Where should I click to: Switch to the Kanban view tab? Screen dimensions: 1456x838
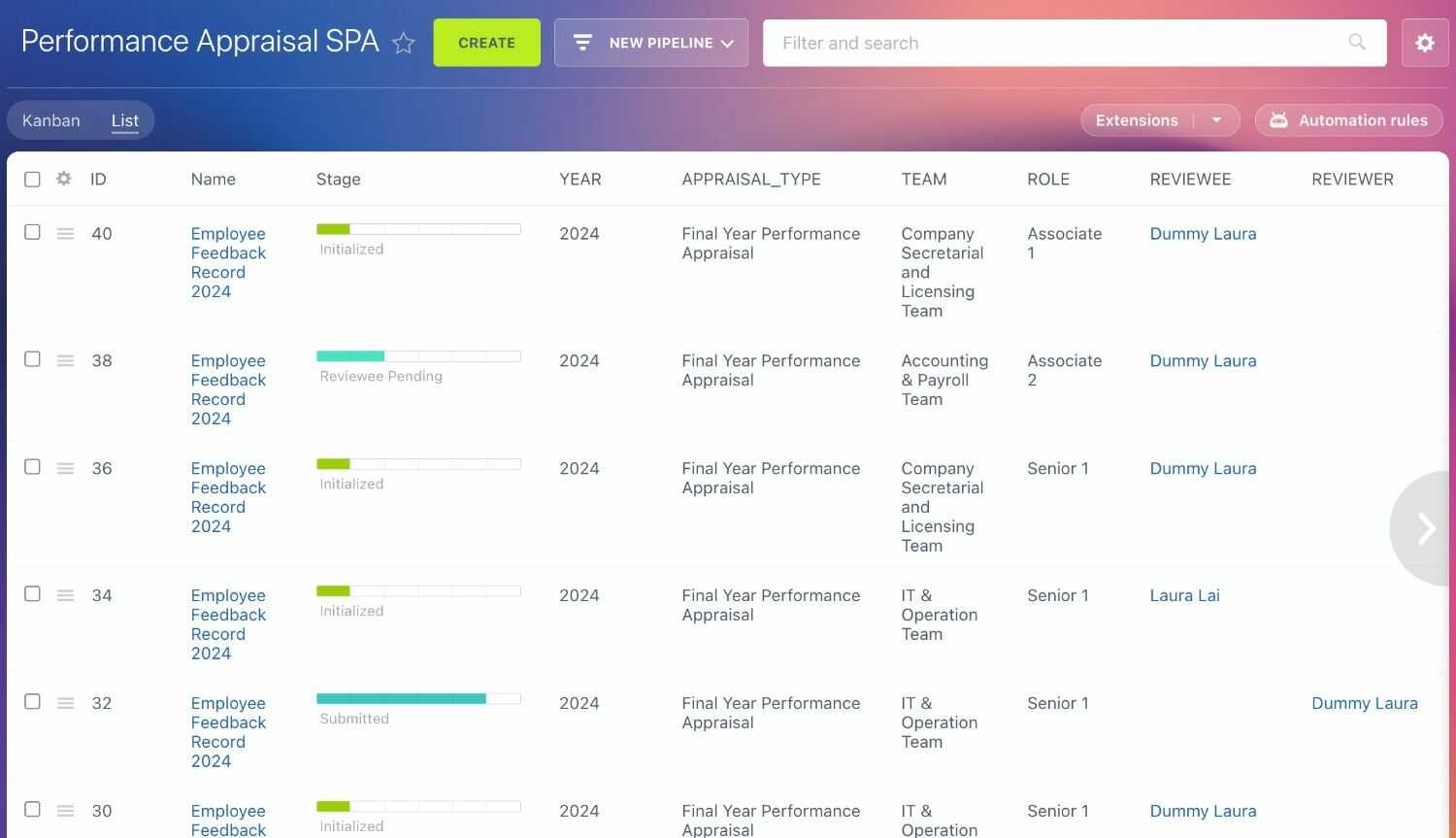click(51, 120)
